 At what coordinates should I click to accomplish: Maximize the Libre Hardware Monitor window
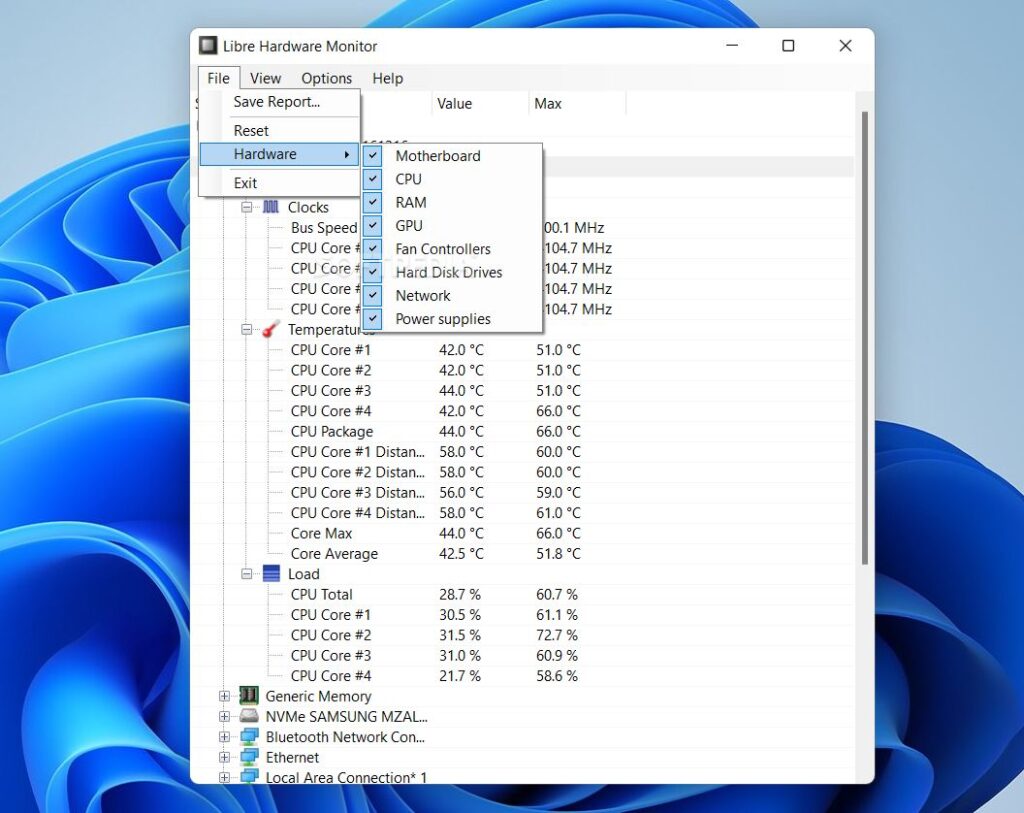pos(788,46)
